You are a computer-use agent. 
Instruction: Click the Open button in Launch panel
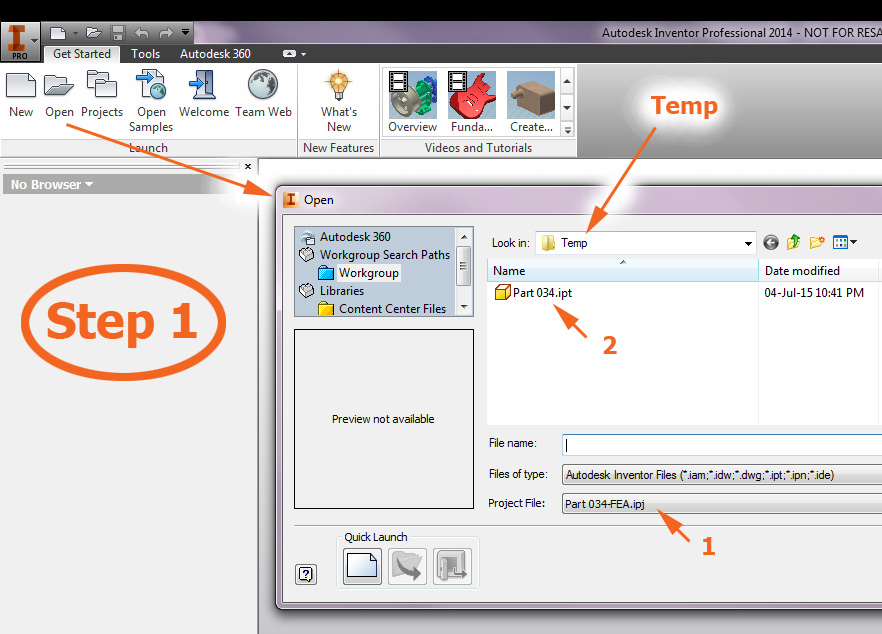click(59, 95)
